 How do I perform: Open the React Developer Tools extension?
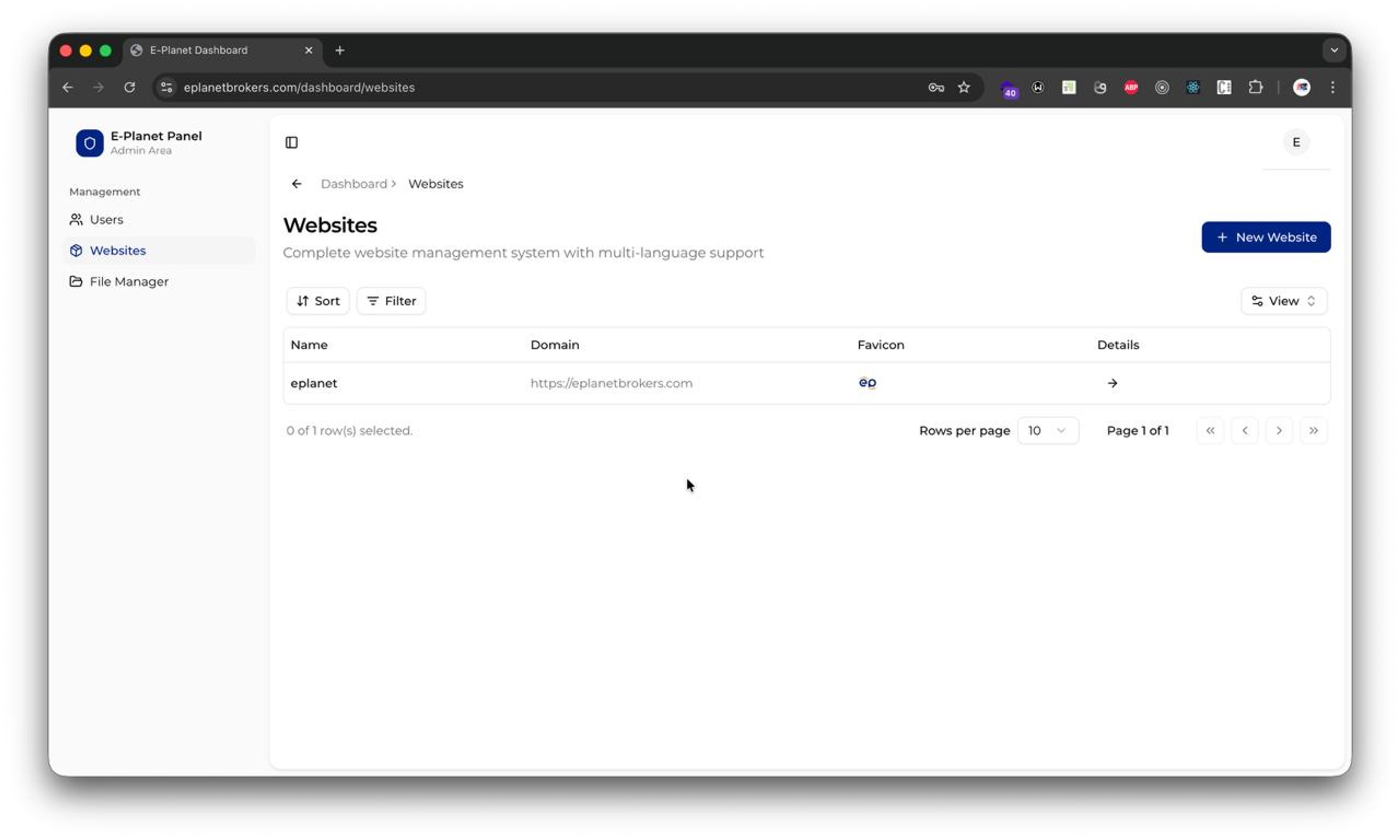(x=1192, y=87)
